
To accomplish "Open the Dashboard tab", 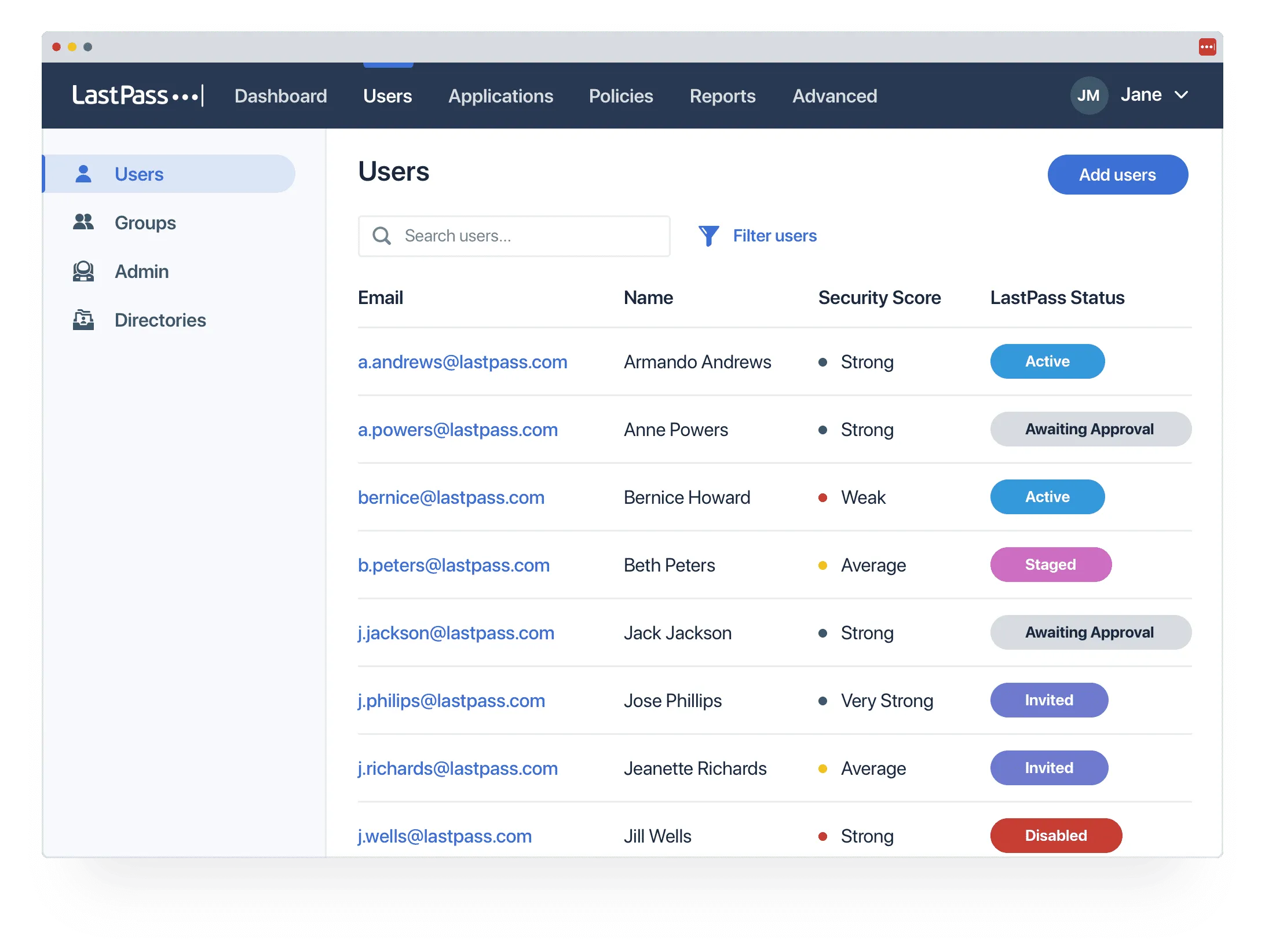I will (281, 96).
